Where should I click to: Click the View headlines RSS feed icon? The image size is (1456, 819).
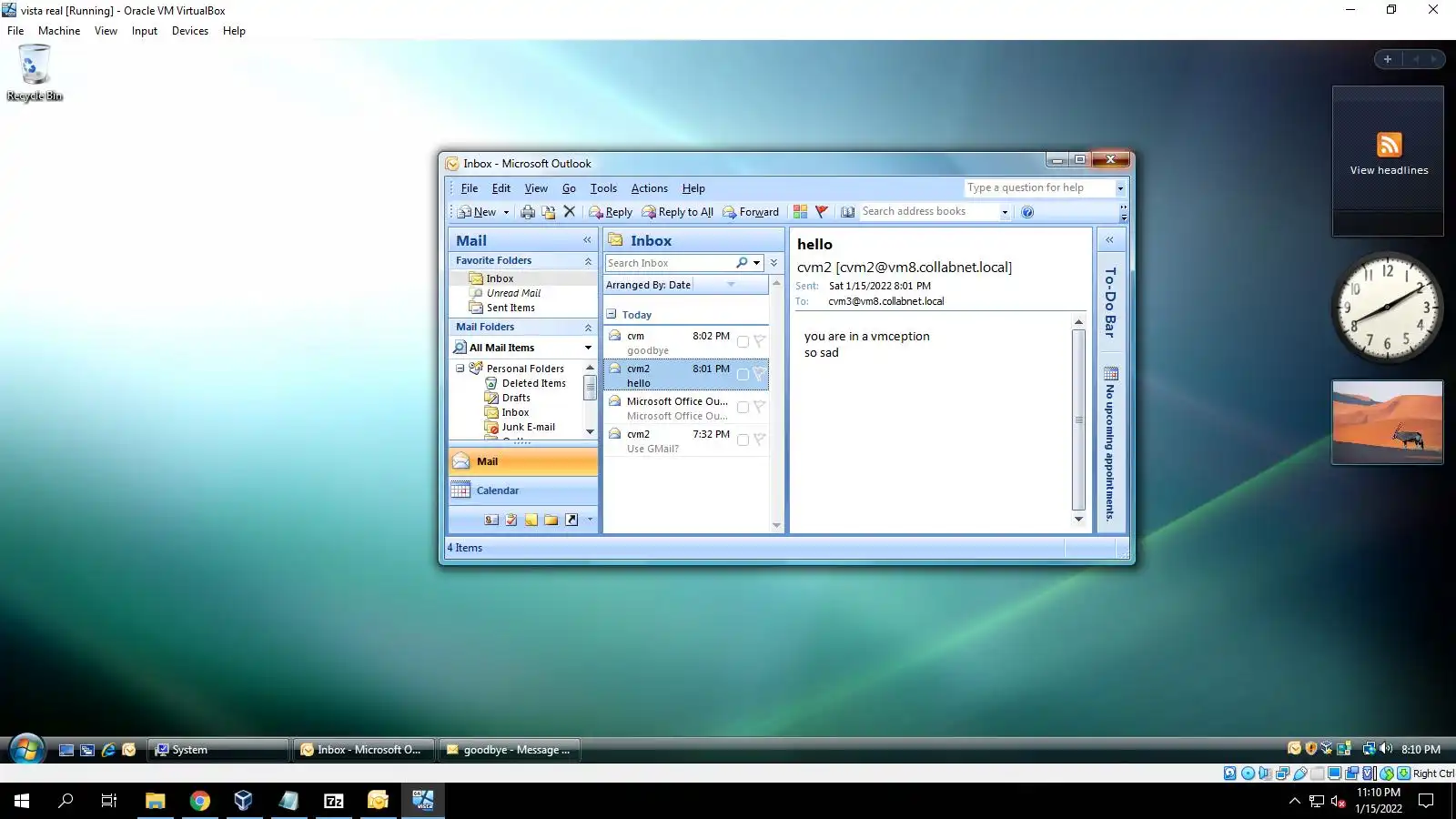pos(1389,145)
